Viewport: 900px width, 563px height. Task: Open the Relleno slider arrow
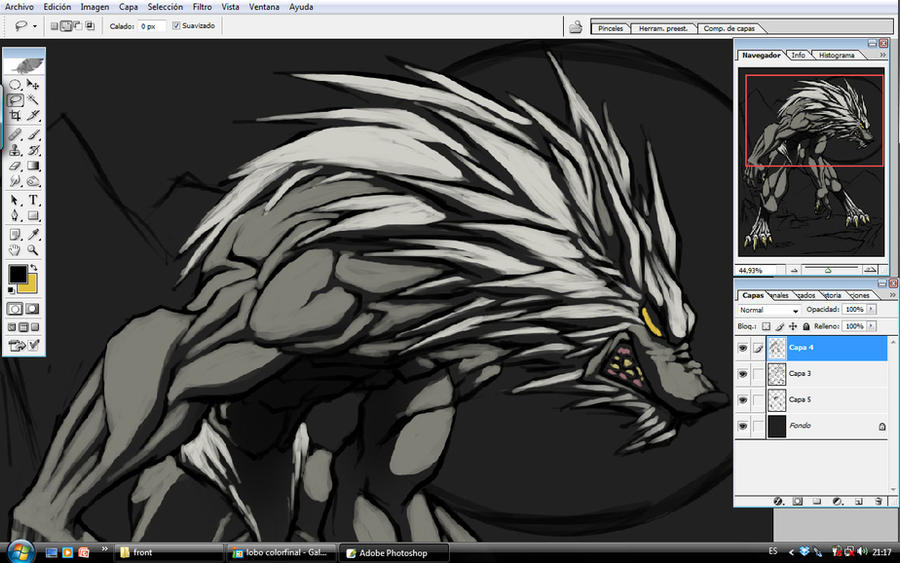(x=871, y=326)
